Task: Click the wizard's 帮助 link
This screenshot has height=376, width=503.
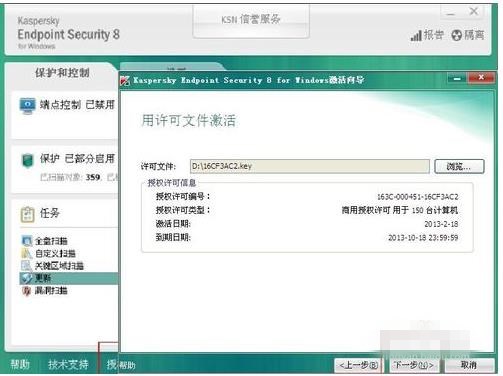Action: pos(127,365)
